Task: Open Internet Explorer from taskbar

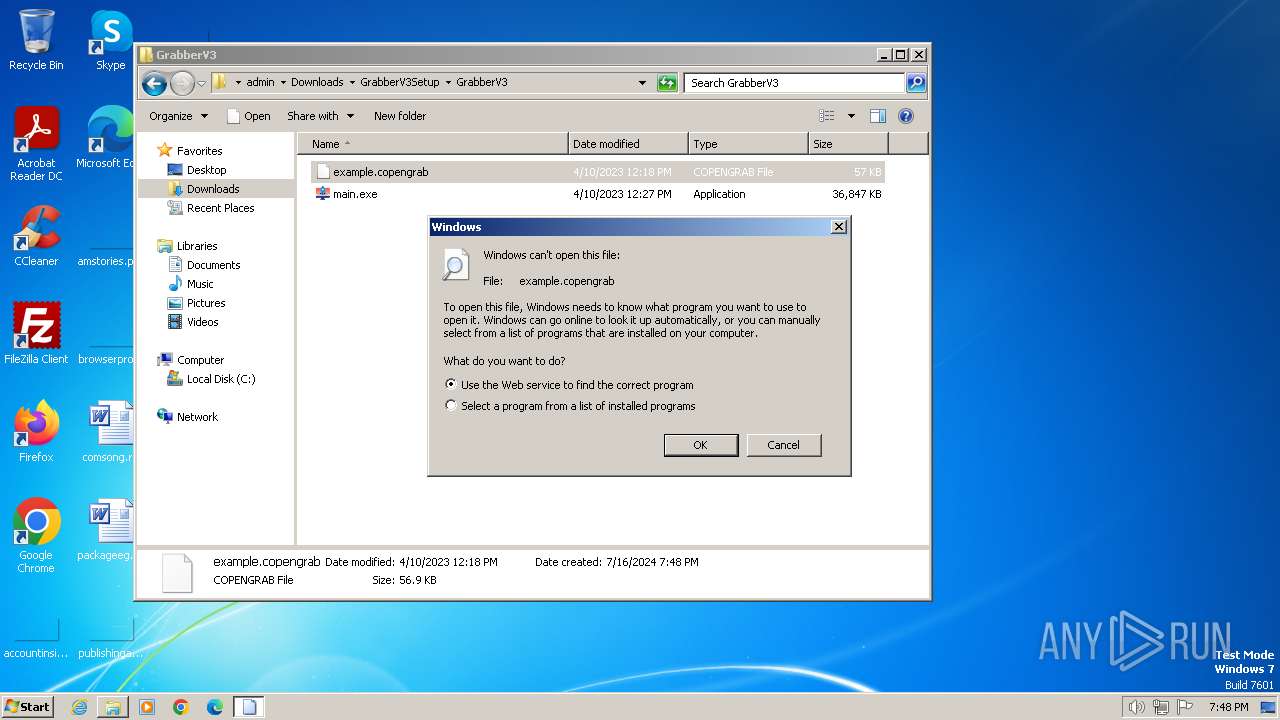Action: [79, 707]
